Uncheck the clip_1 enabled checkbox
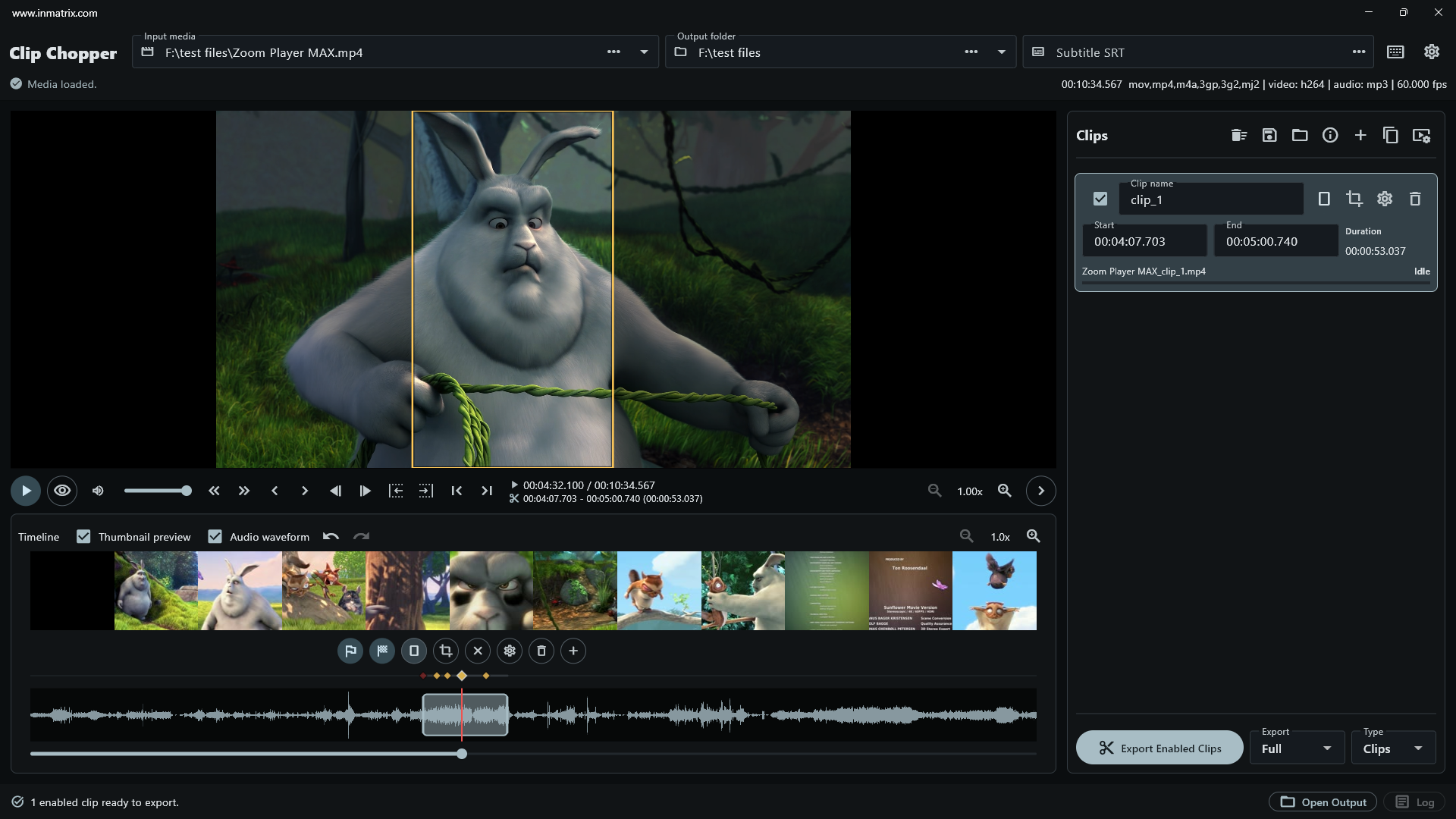The image size is (1456, 819). pos(1100,199)
